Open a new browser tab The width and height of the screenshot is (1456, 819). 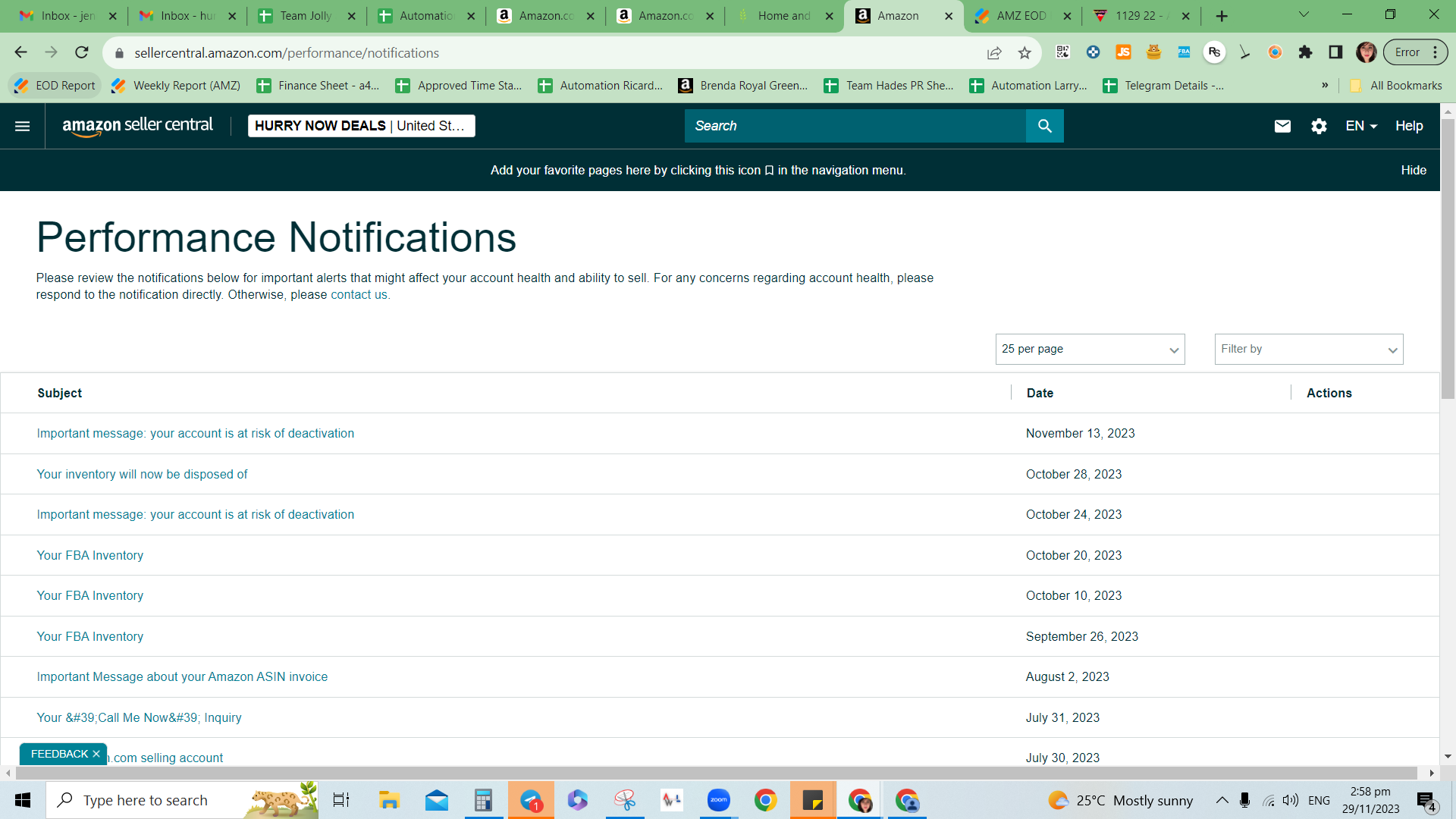[x=1222, y=16]
